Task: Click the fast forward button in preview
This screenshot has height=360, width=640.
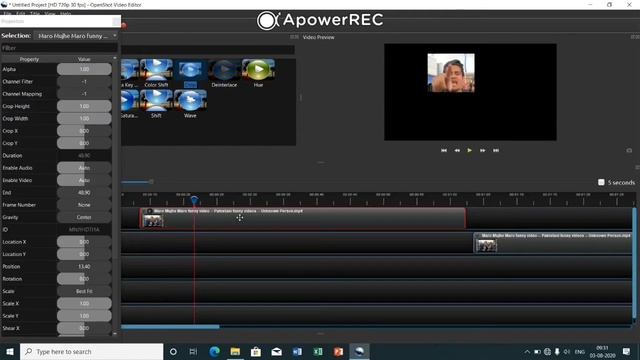Action: click(482, 150)
